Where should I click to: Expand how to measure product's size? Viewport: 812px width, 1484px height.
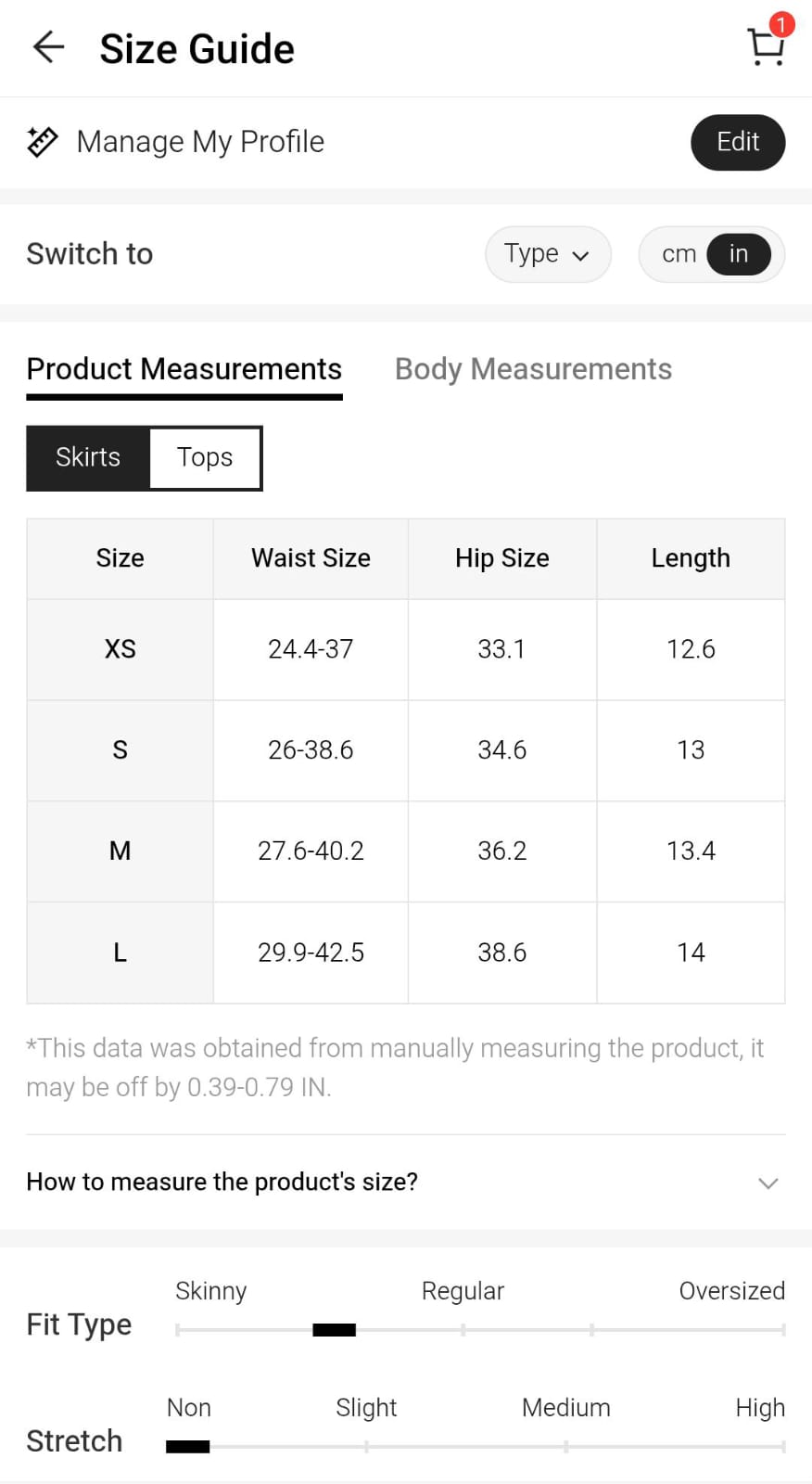click(222, 1182)
